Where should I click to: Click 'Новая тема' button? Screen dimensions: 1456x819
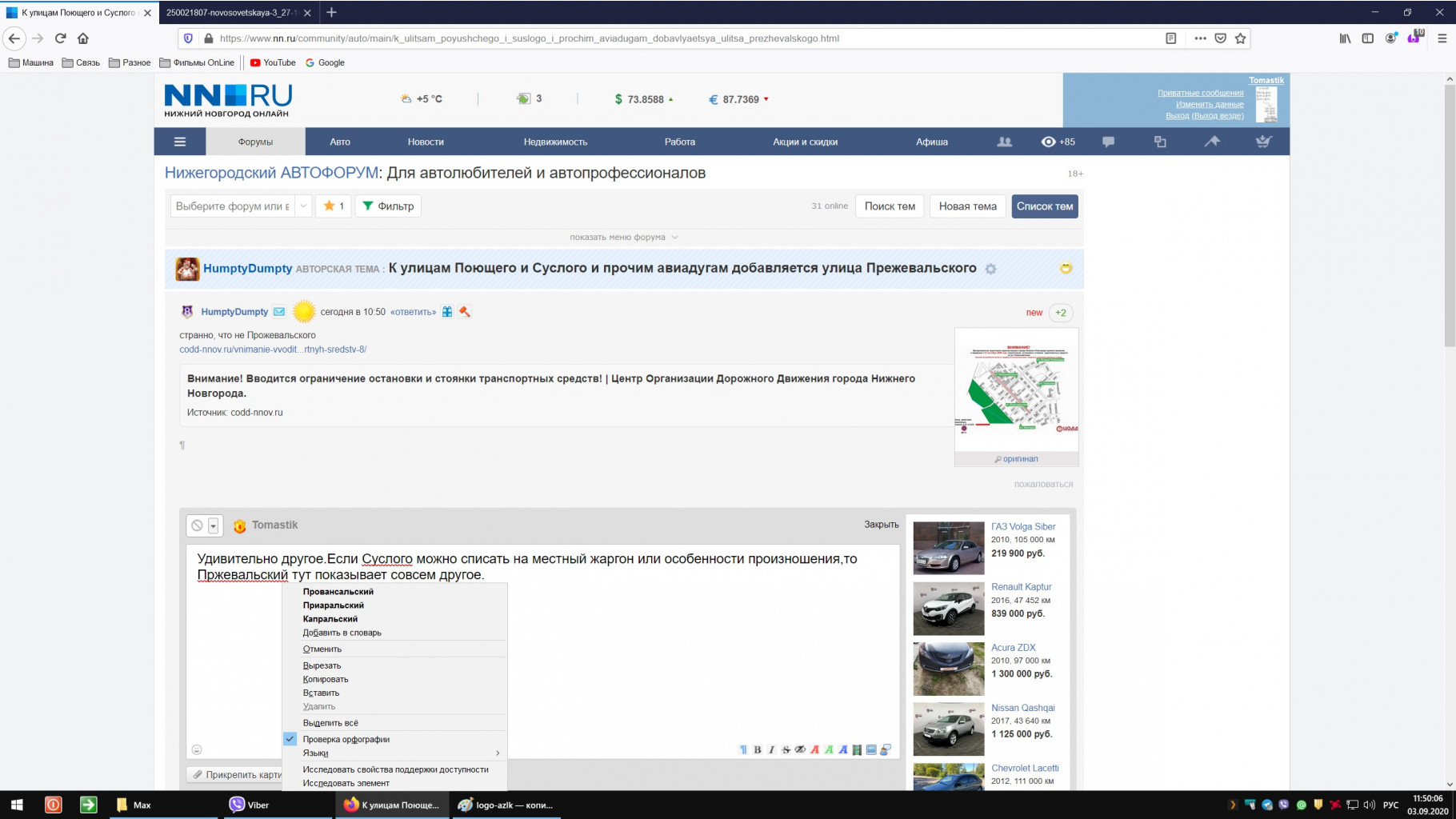(967, 206)
